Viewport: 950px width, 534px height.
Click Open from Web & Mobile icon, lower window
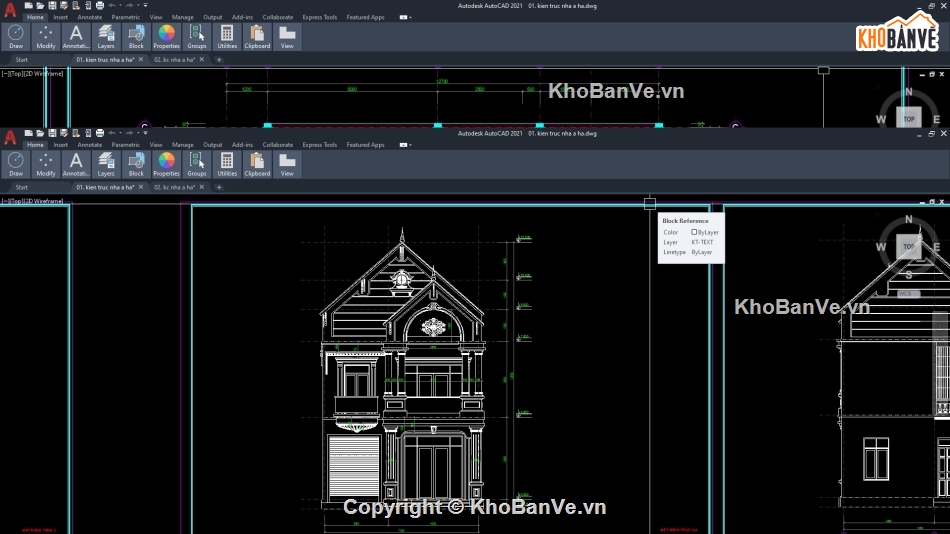tap(76, 133)
